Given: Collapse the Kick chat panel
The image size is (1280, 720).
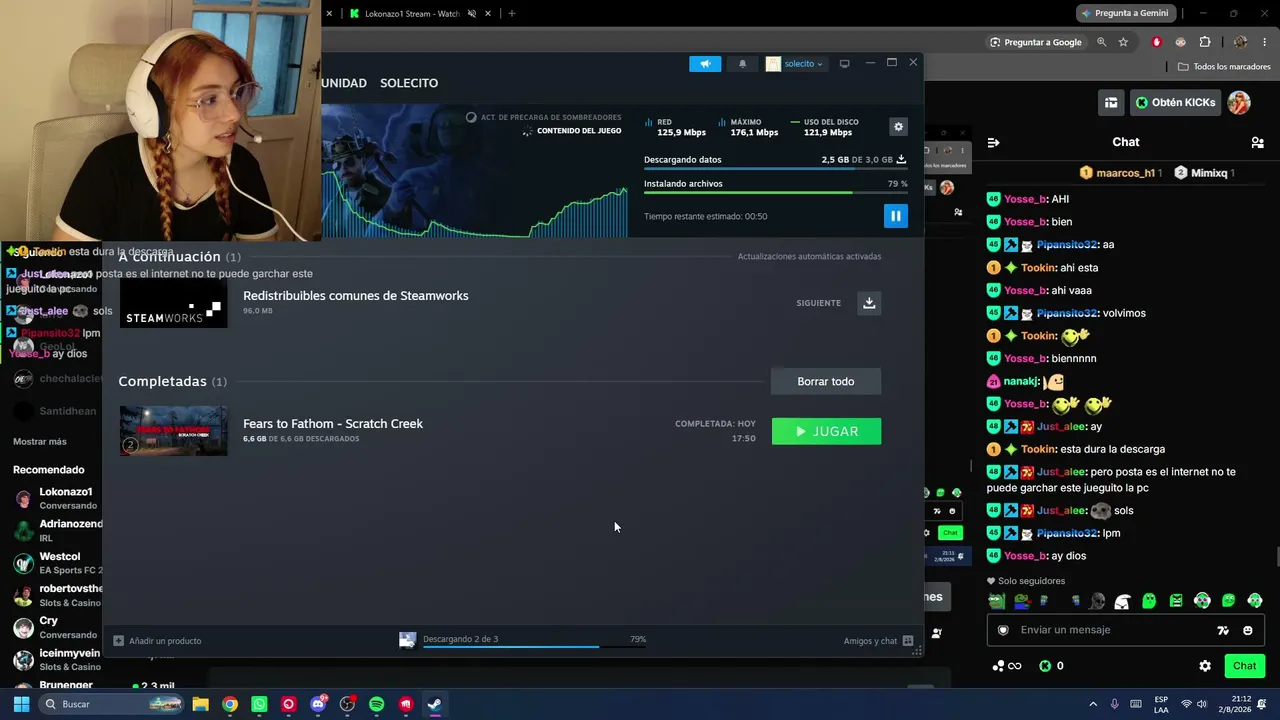Looking at the screenshot, I should click(x=993, y=142).
